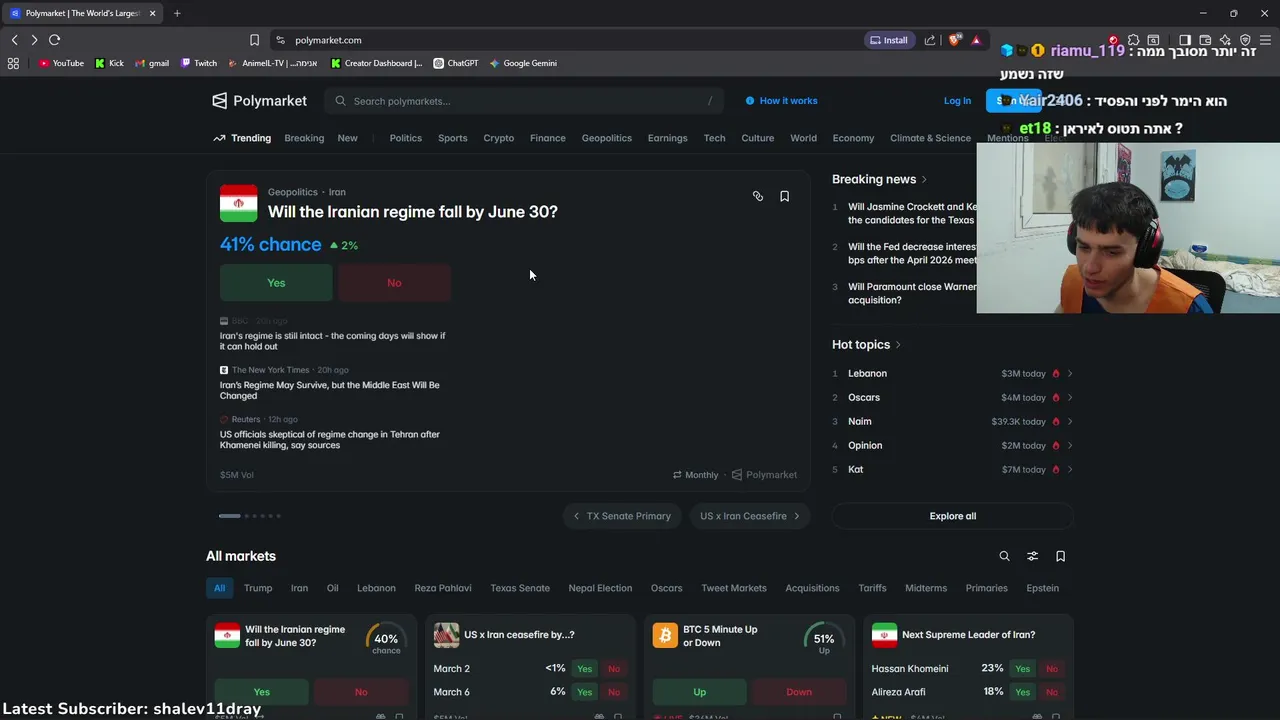Go to next US x Iran Ceasefire slide
1280x720 pixels.
coord(750,516)
